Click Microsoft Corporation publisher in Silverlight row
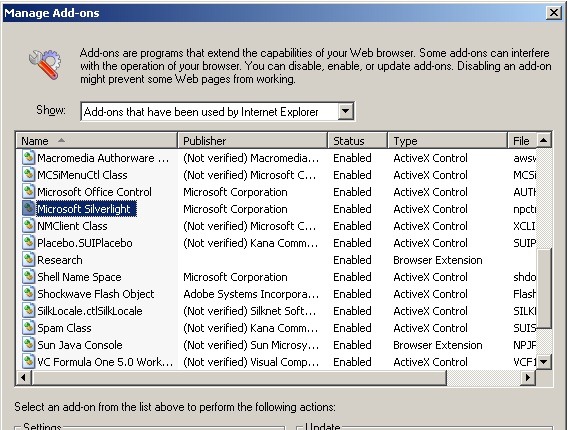Screen dimensions: 568x430 [x=235, y=209]
